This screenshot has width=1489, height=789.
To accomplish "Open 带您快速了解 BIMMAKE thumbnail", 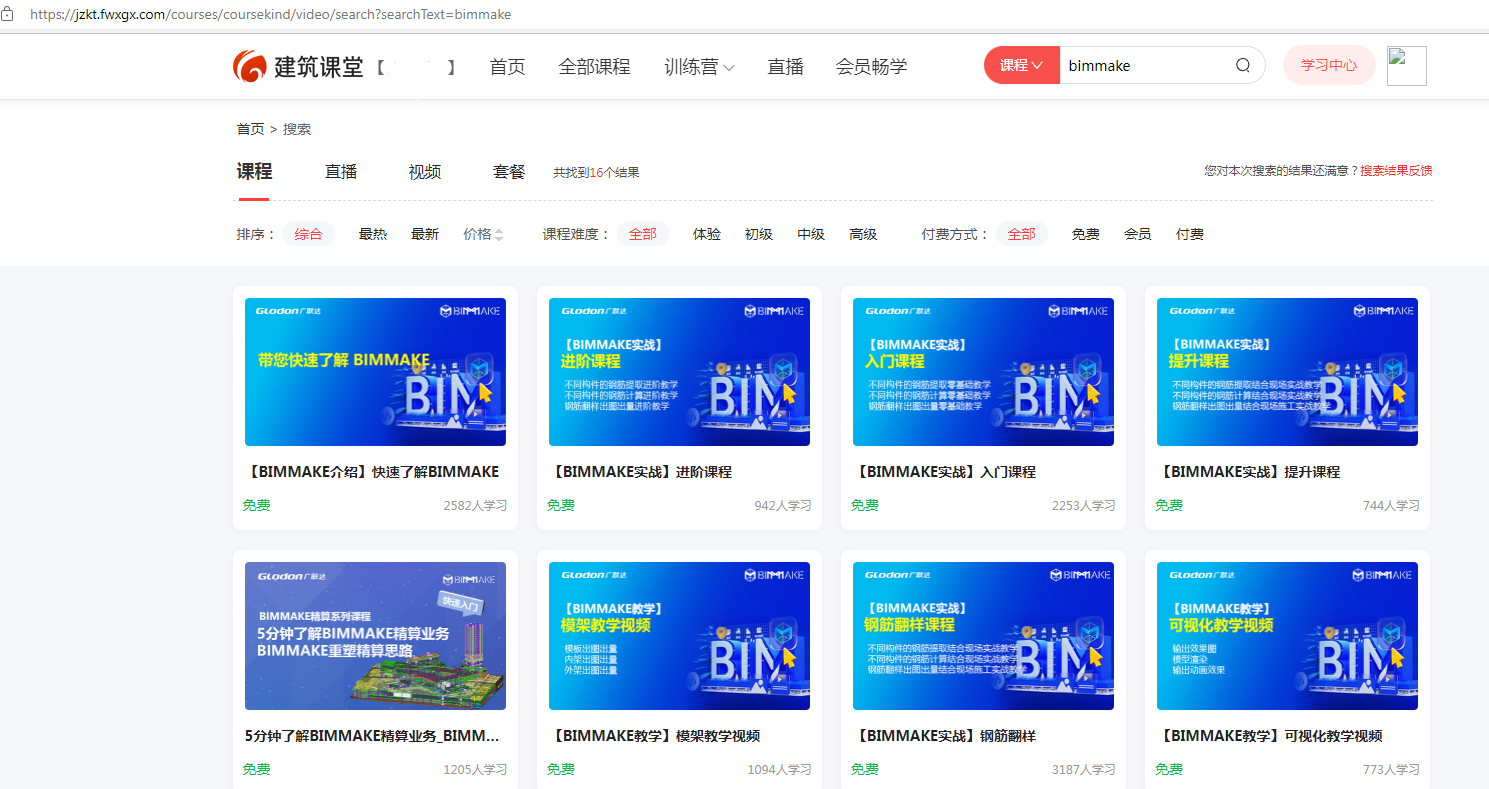I will point(375,372).
